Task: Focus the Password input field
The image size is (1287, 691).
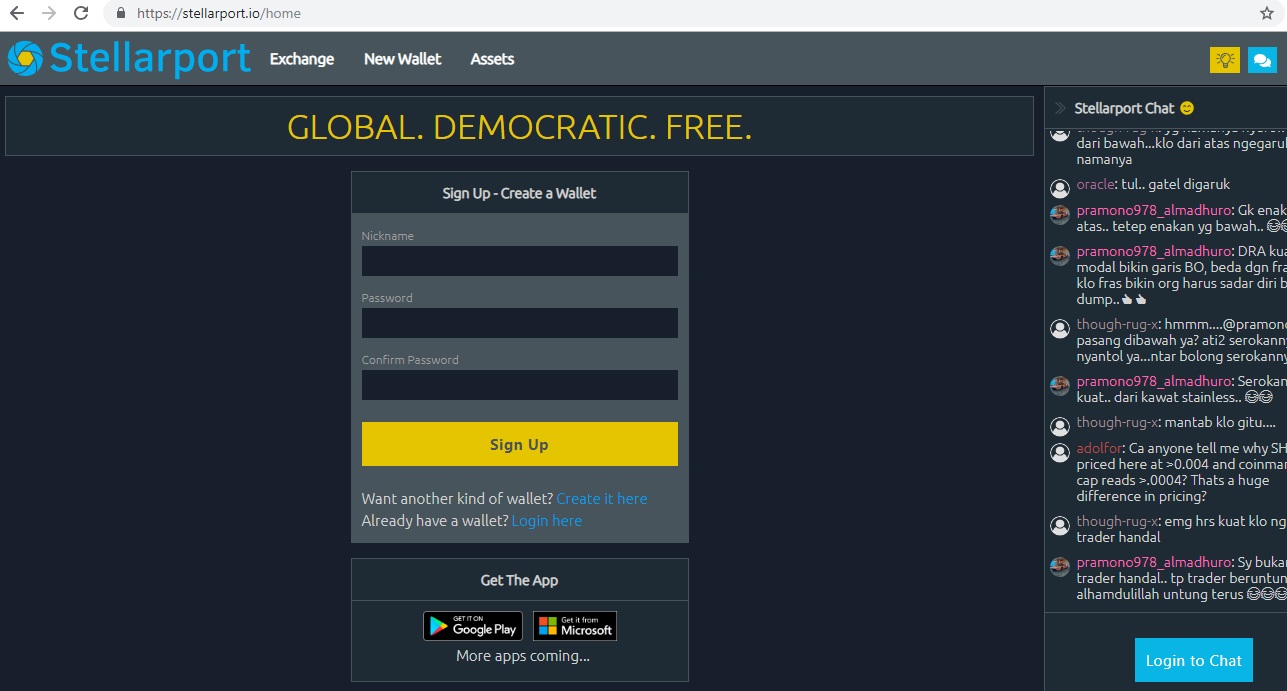Action: pyautogui.click(x=520, y=323)
